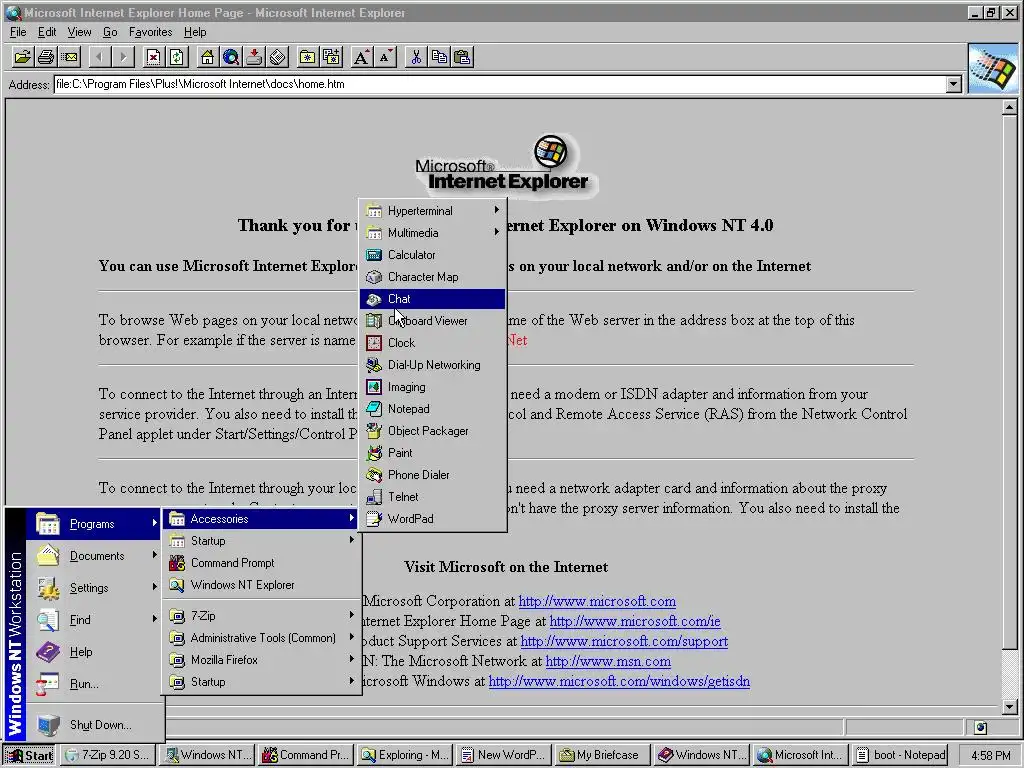The image size is (1024, 768).
Task: Follow the microsoft.com/windows/getisdn link
Action: click(x=619, y=682)
